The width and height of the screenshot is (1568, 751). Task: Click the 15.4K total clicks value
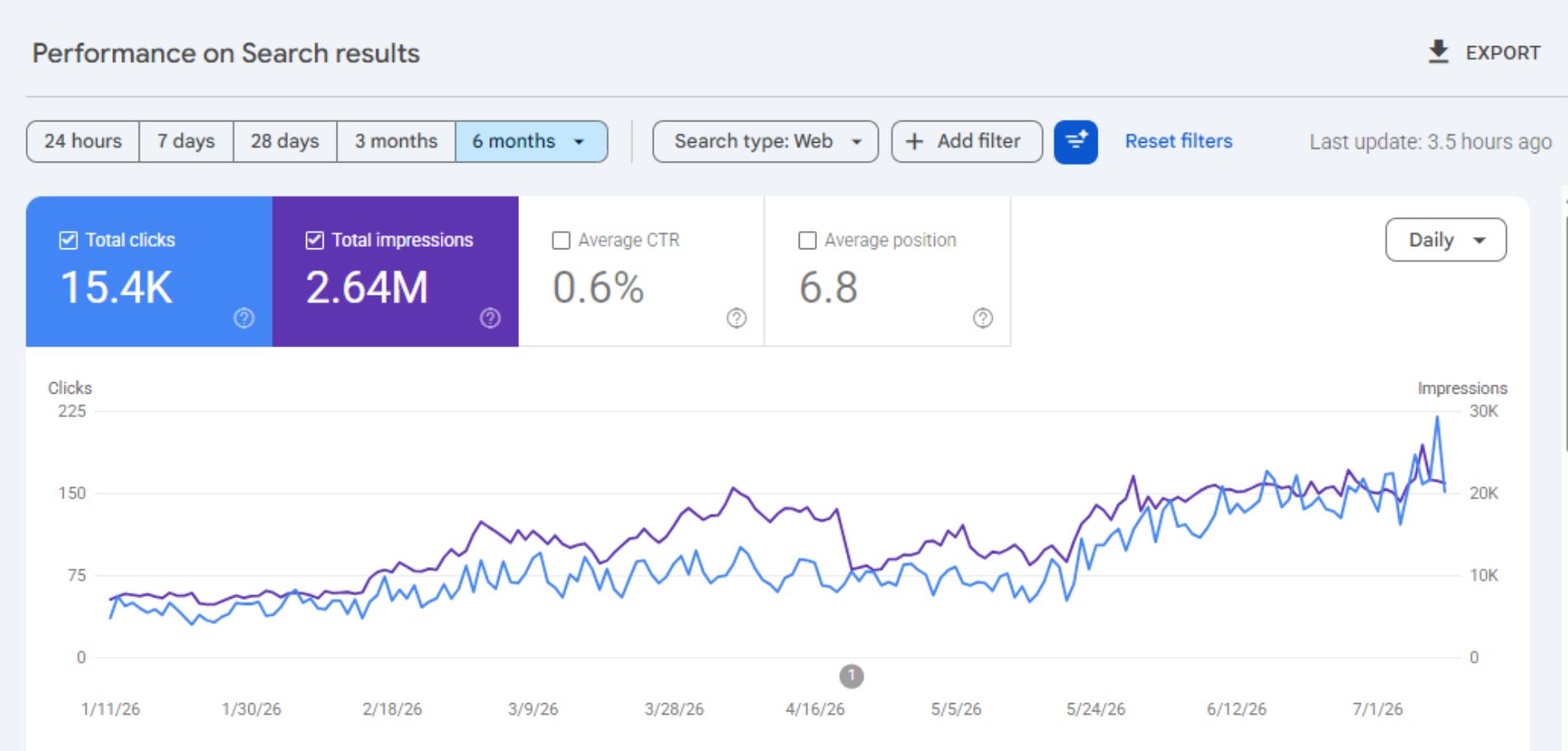116,288
